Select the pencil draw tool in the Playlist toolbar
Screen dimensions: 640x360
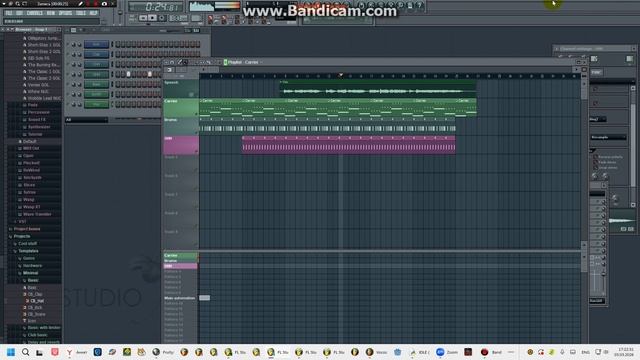click(180, 62)
